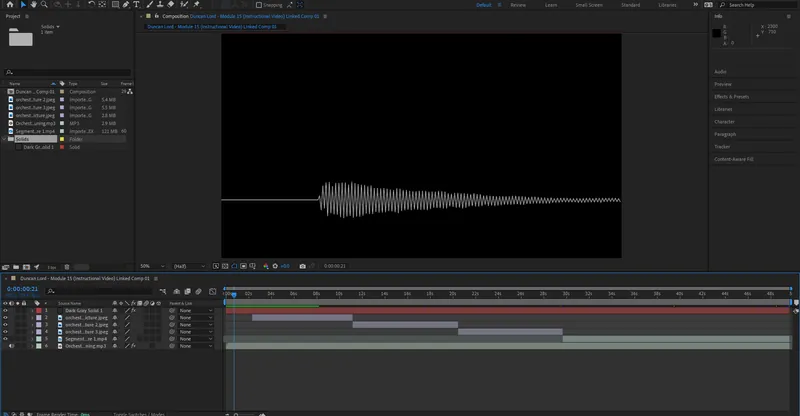Switch to the Standard workspace
Image resolution: width=800 pixels, height=416 pixels.
pyautogui.click(x=630, y=5)
